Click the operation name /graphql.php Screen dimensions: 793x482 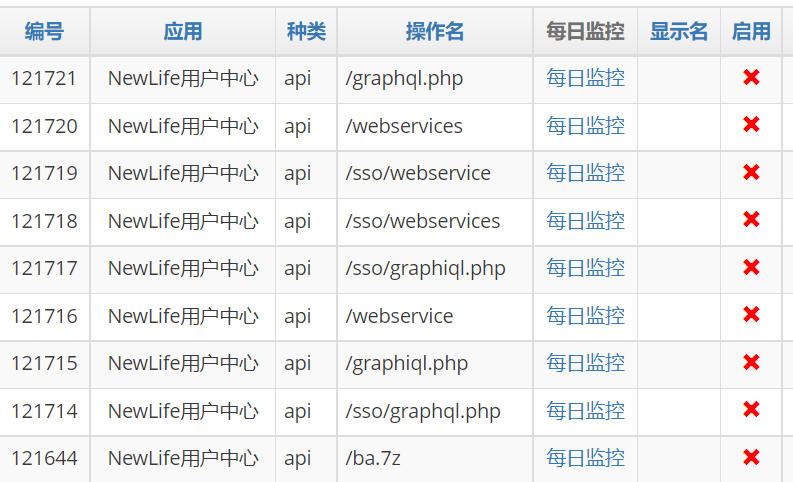[404, 79]
